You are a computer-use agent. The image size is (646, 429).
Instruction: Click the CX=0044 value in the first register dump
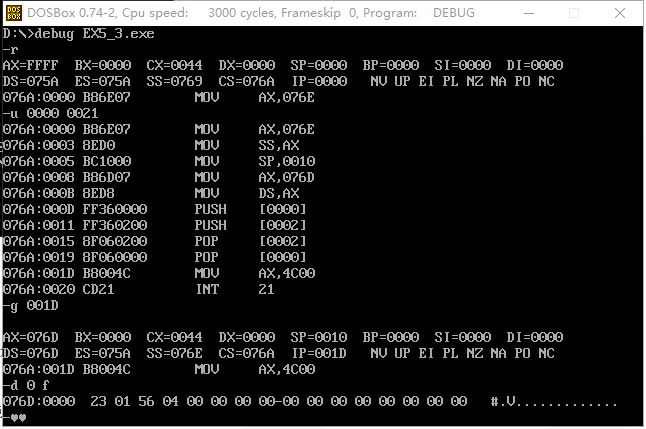(174, 65)
